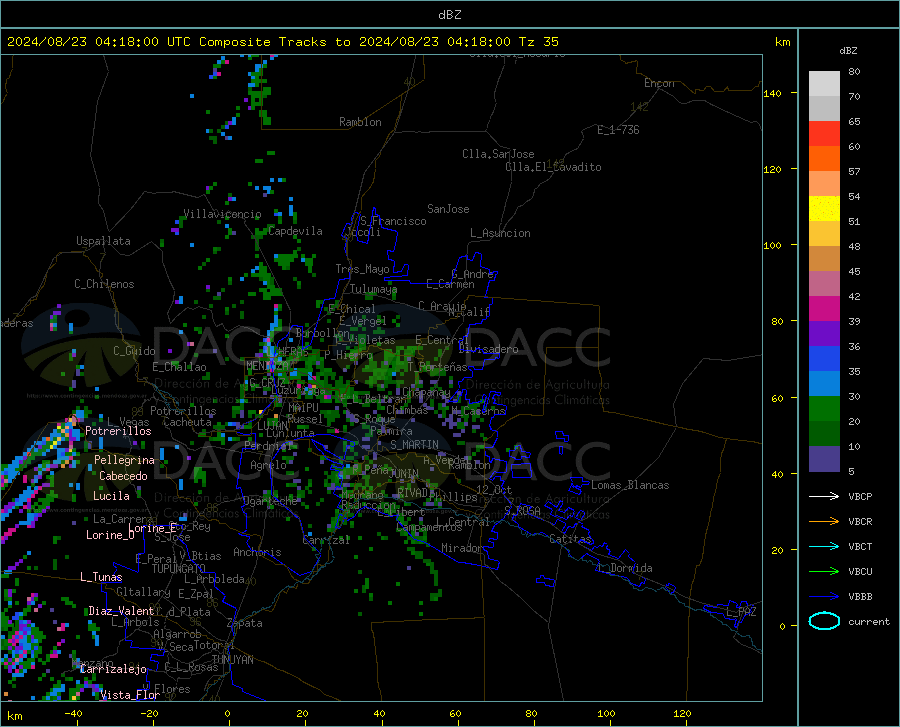Click the 'Tz 35' value in header
Screen dimensions: 900x727
tap(538, 42)
